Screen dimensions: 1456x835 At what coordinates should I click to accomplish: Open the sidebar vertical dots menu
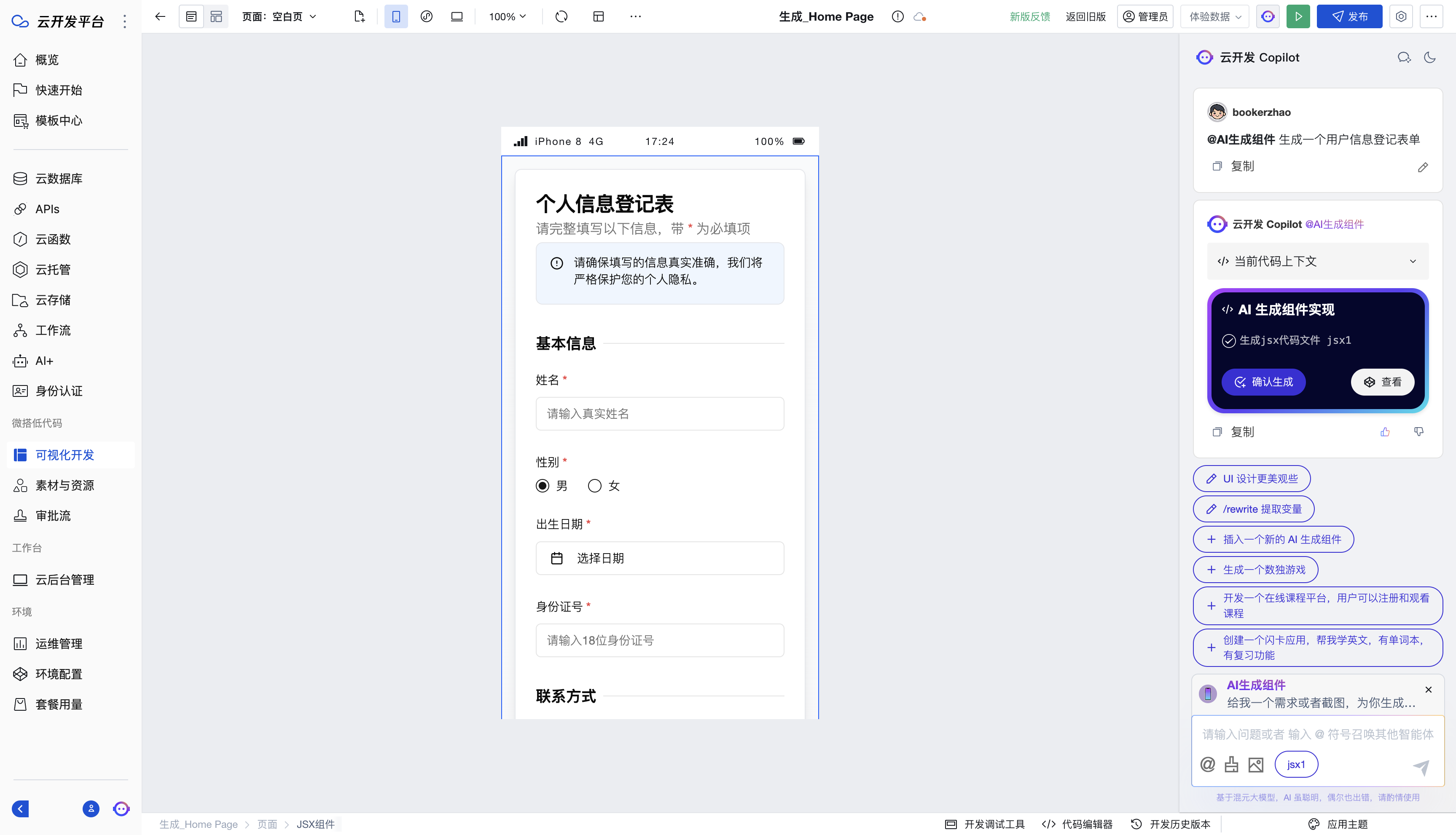[x=124, y=22]
